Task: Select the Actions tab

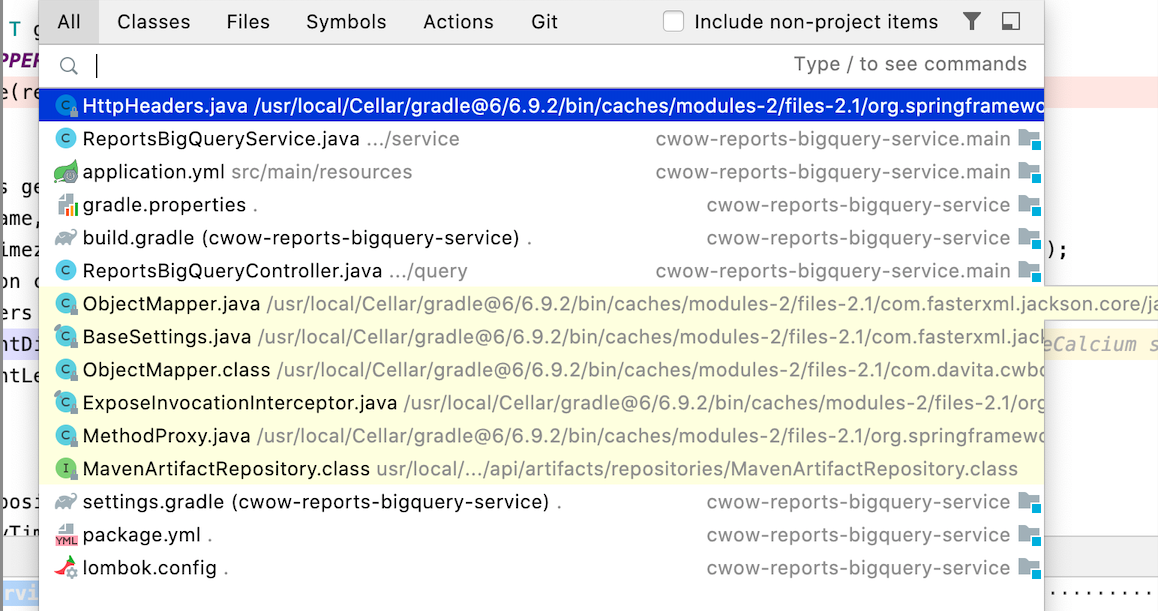Action: pos(458,22)
